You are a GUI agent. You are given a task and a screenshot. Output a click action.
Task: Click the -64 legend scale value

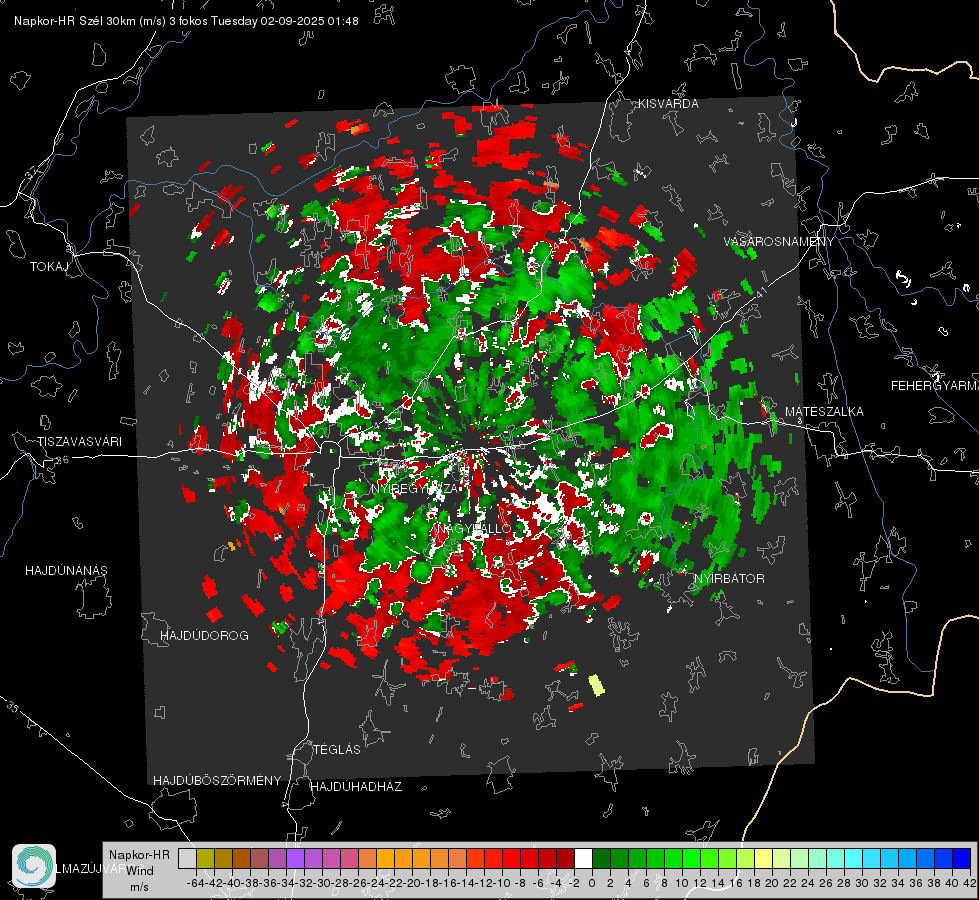(195, 883)
